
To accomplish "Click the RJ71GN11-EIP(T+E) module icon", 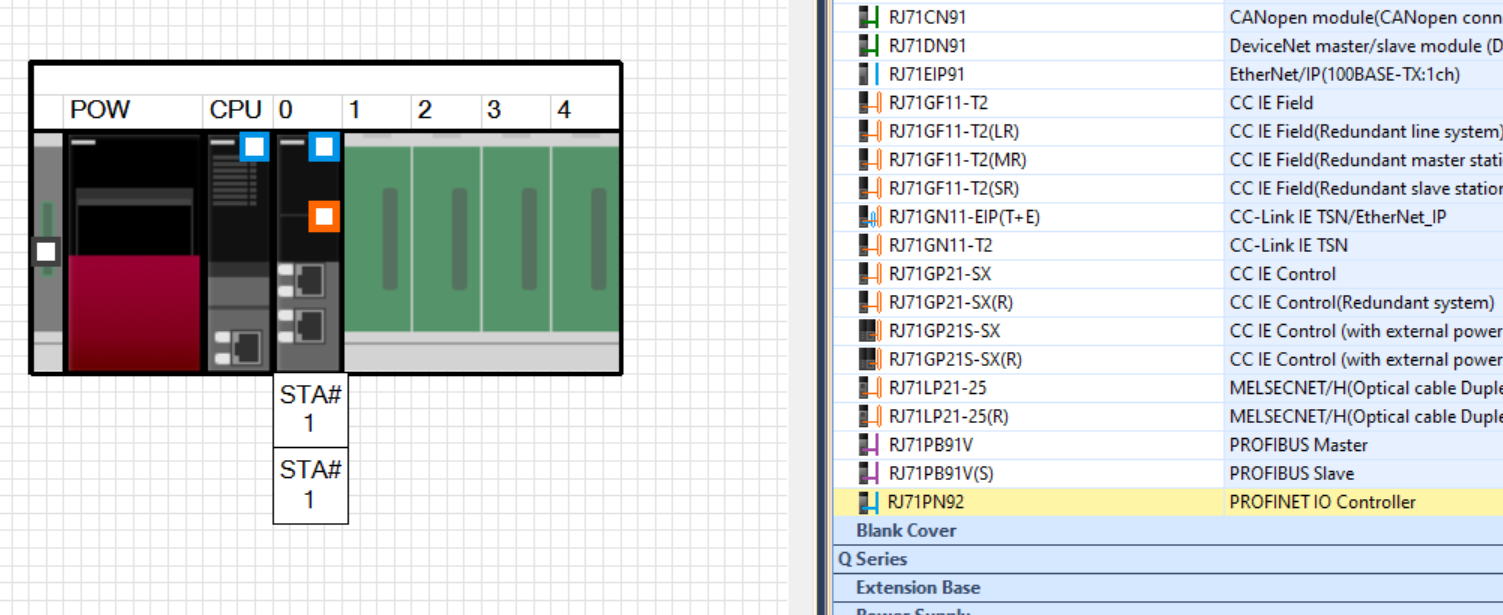I will click(x=869, y=217).
